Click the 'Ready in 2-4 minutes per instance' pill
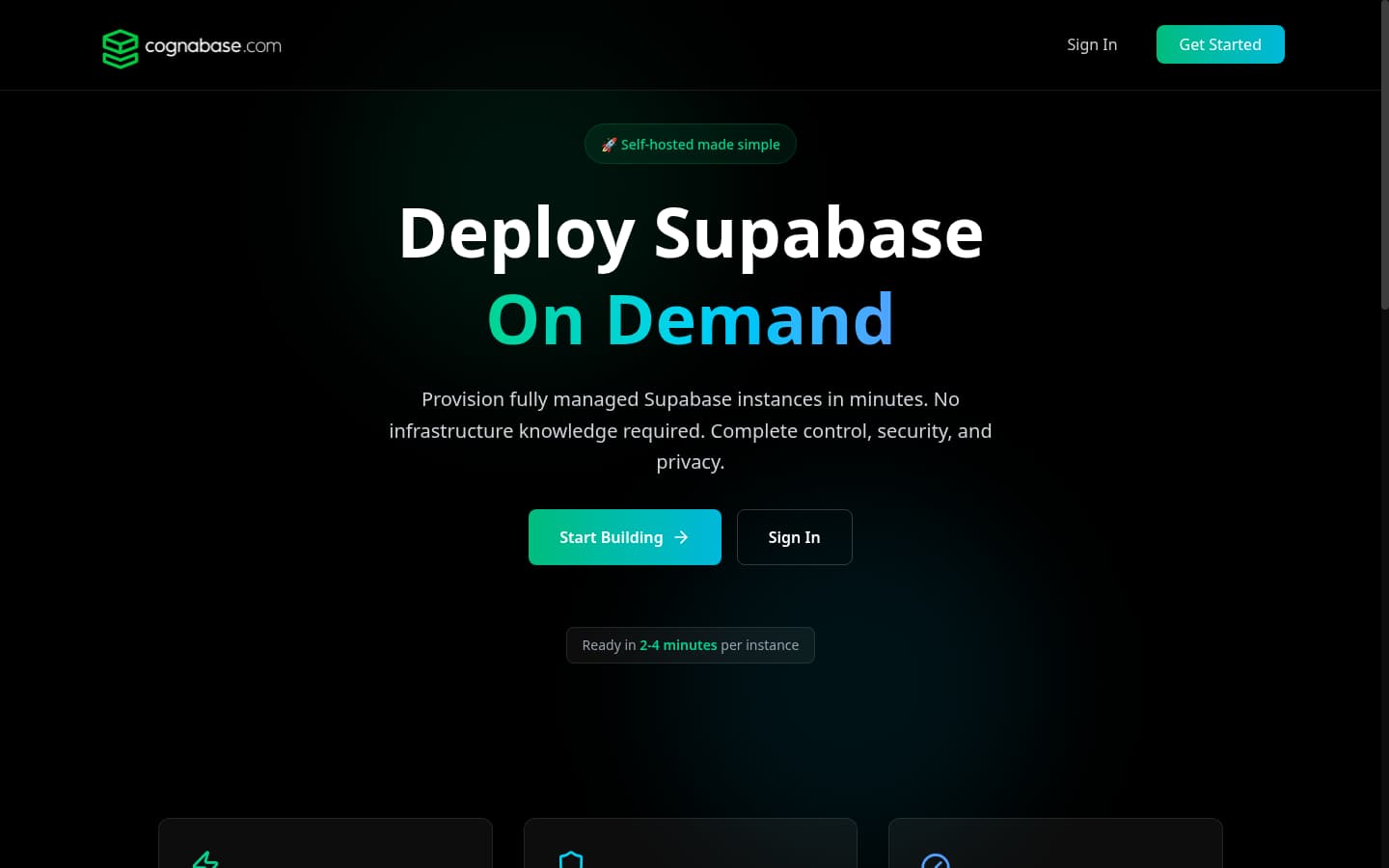Screen dimensions: 1389x868 (x=691, y=645)
